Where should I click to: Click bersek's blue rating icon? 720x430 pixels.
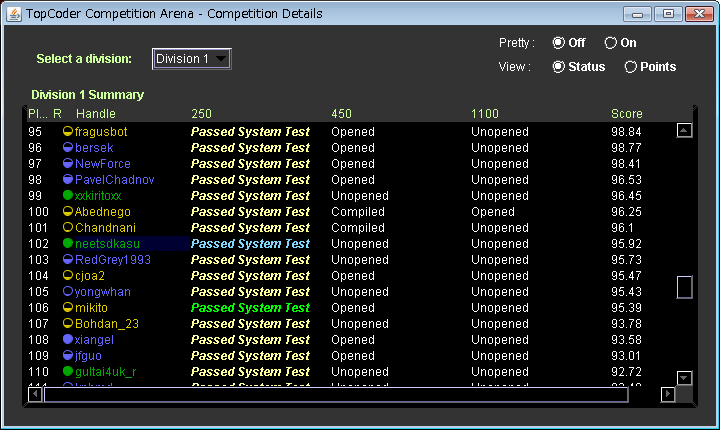point(68,147)
